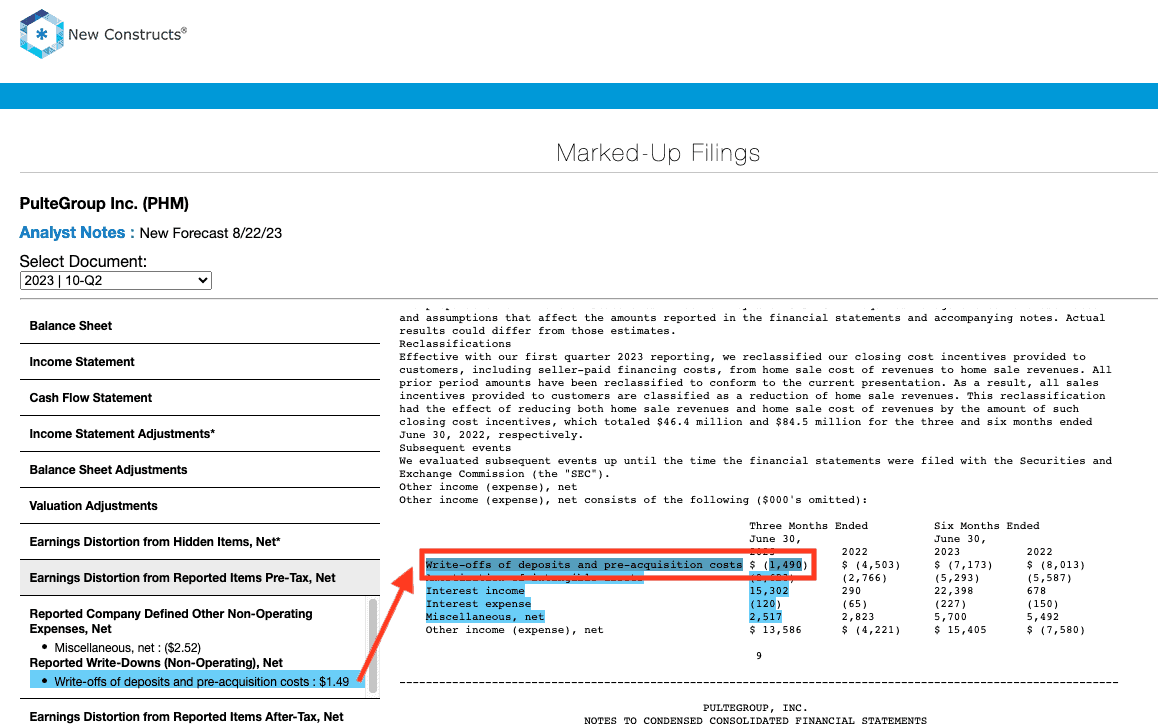This screenshot has width=1158, height=724.
Task: Select Valuation Adjustments section
Action: pos(200,506)
